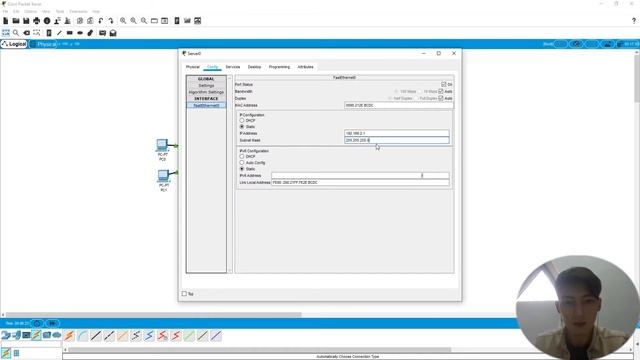Choose the Inspect magnifier tool
The width and height of the screenshot is (640, 360).
click(16, 33)
